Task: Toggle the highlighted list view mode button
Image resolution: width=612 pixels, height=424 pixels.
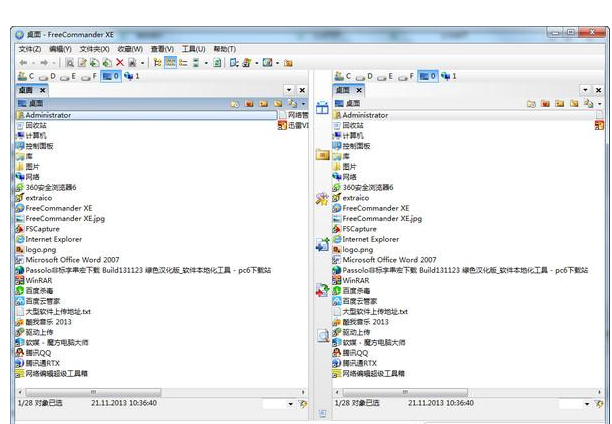Action: (170, 63)
